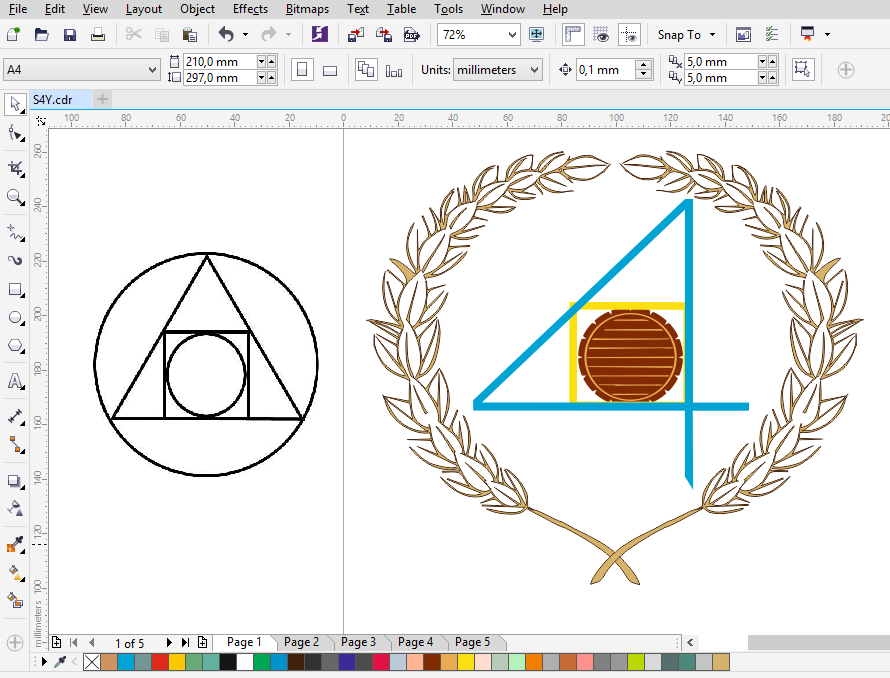Switch to Page 5 tab
Viewport: 890px width, 678px height.
[472, 642]
